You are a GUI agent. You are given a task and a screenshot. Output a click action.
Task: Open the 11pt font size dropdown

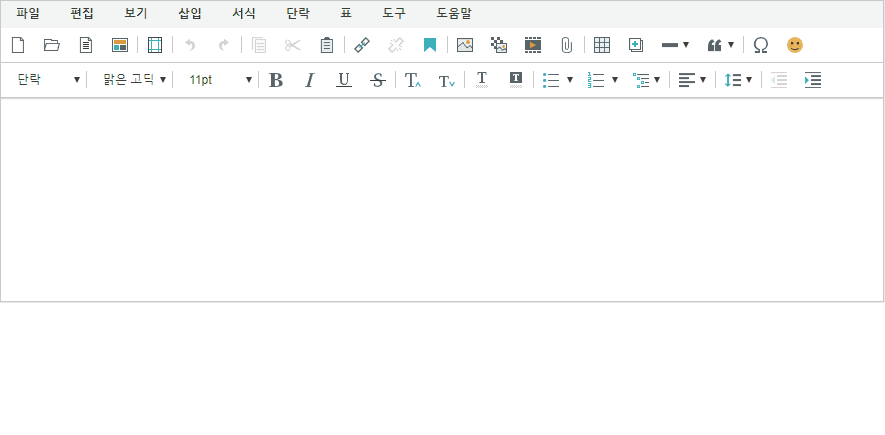[x=220, y=80]
